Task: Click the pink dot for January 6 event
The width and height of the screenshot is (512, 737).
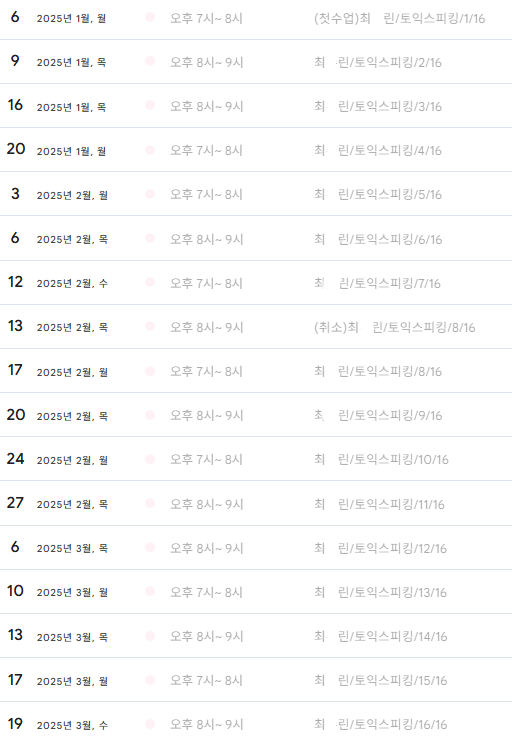Action: [x=150, y=17]
